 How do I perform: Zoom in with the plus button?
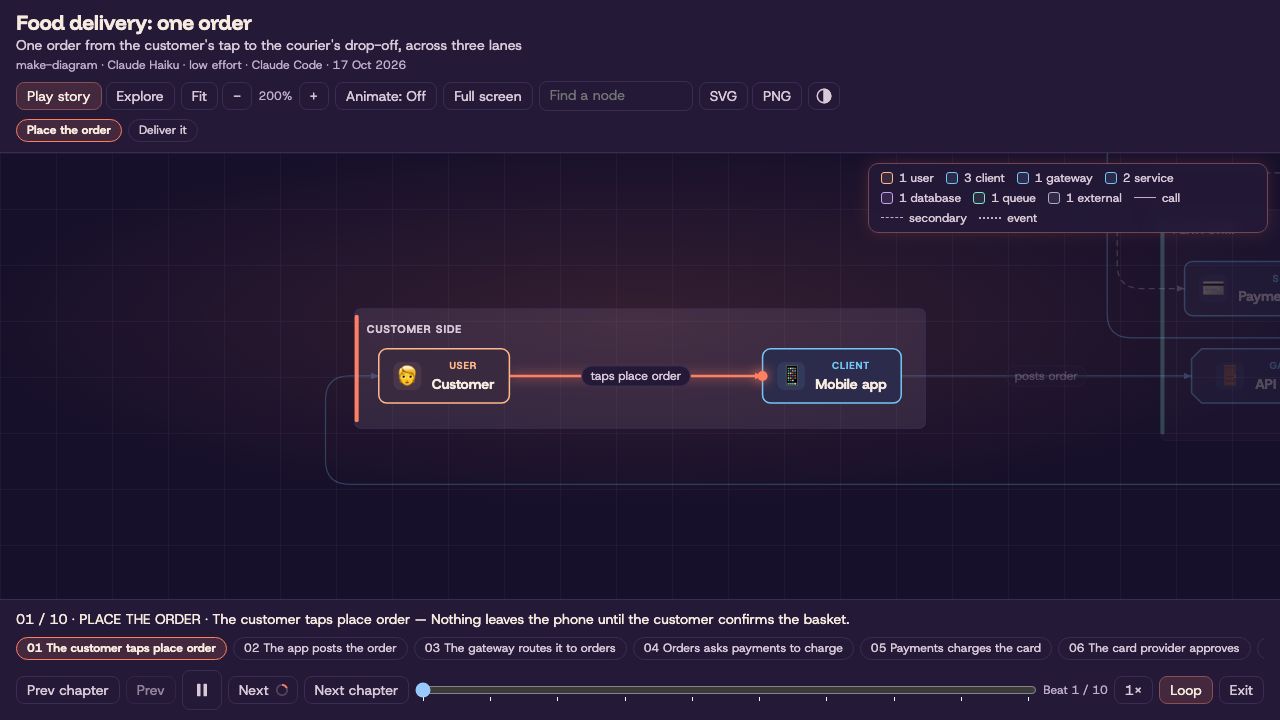pyautogui.click(x=313, y=96)
